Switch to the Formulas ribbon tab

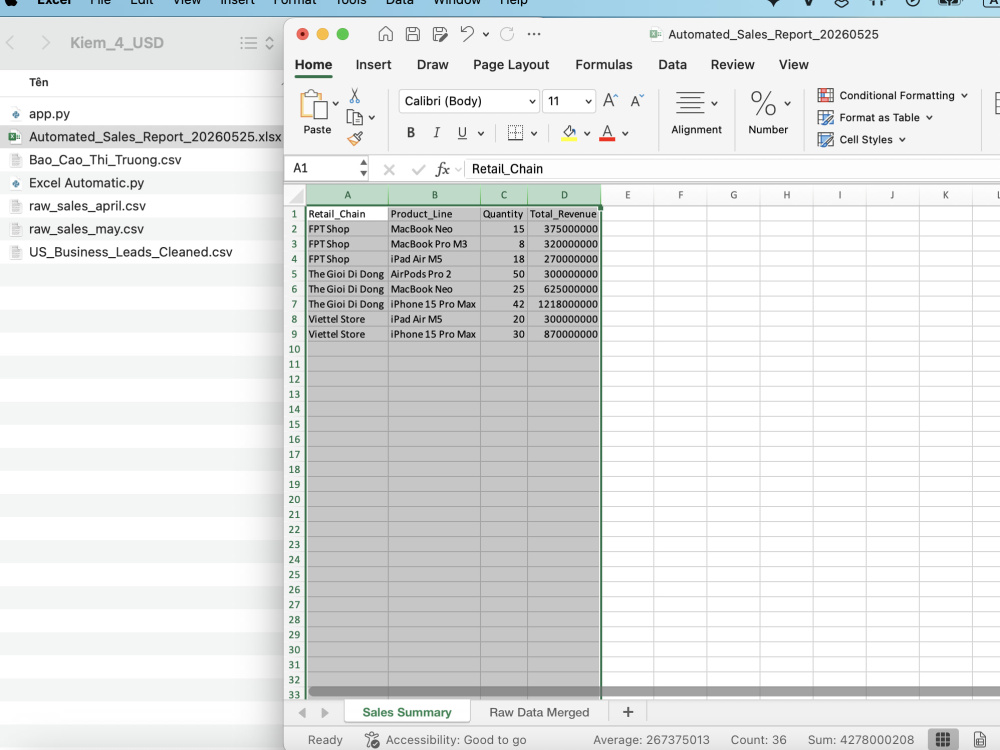tap(604, 64)
